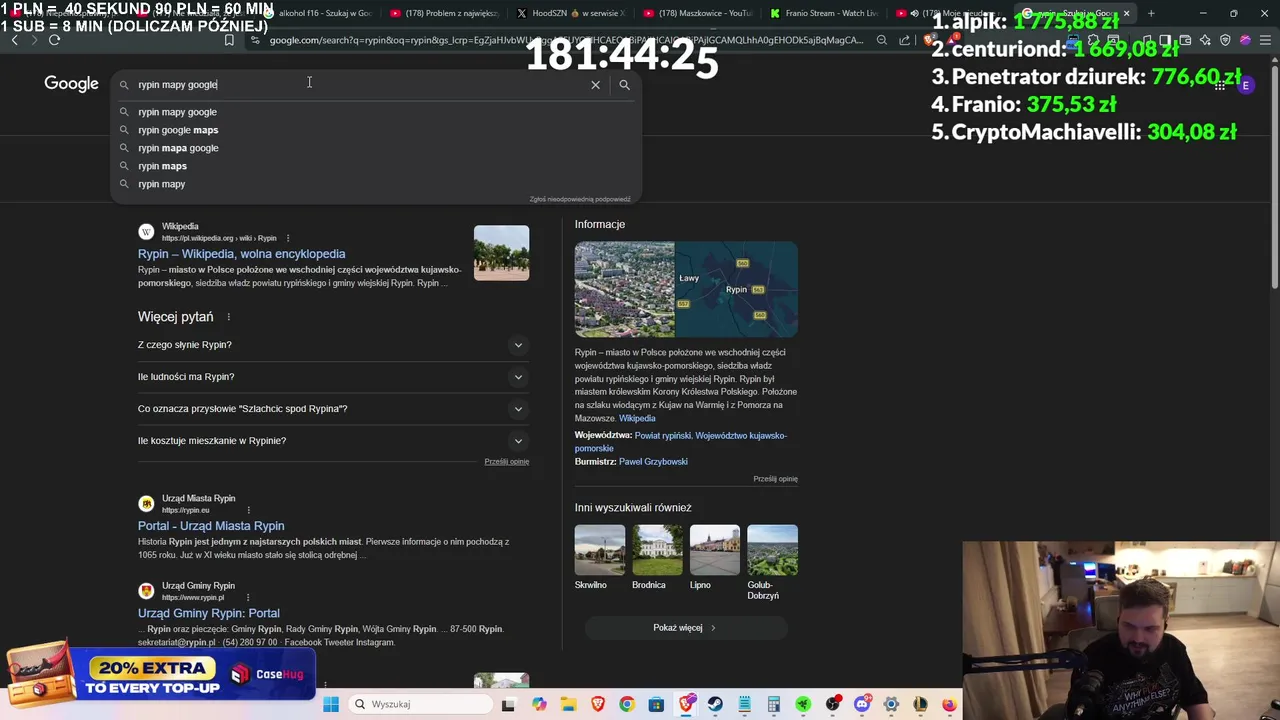This screenshot has width=1280, height=720.
Task: Click the browser reload button
Action: click(x=54, y=40)
